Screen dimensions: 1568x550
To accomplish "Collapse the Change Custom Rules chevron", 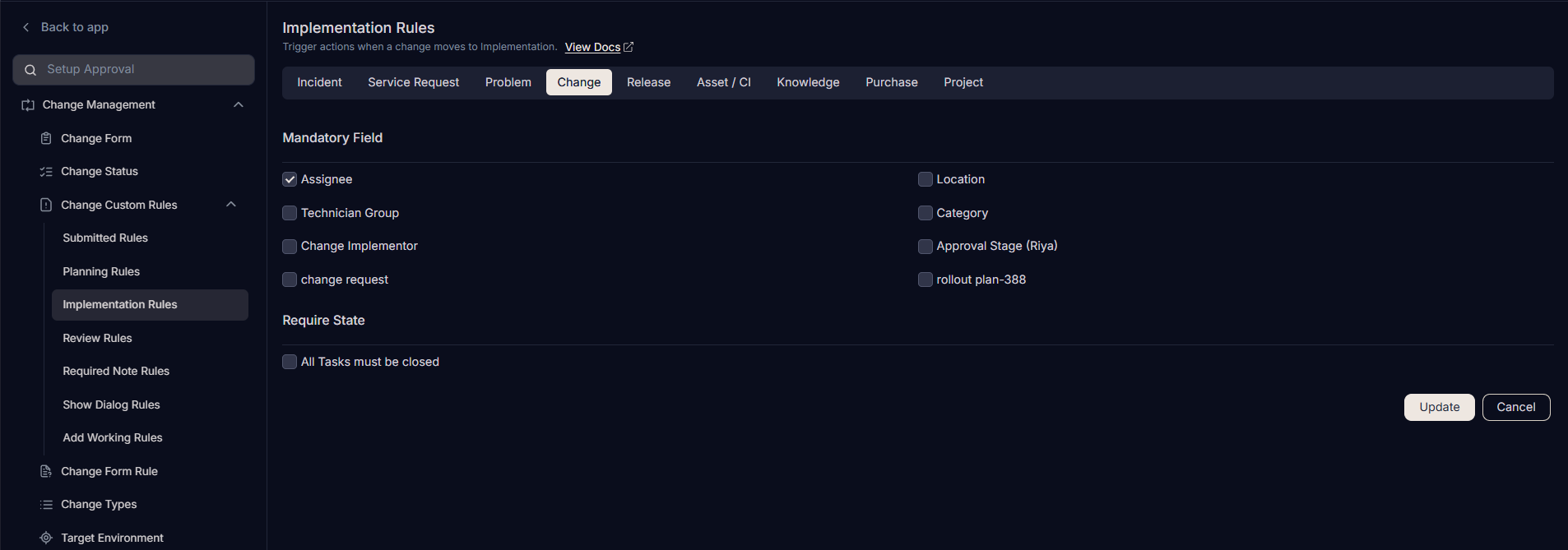I will click(231, 205).
